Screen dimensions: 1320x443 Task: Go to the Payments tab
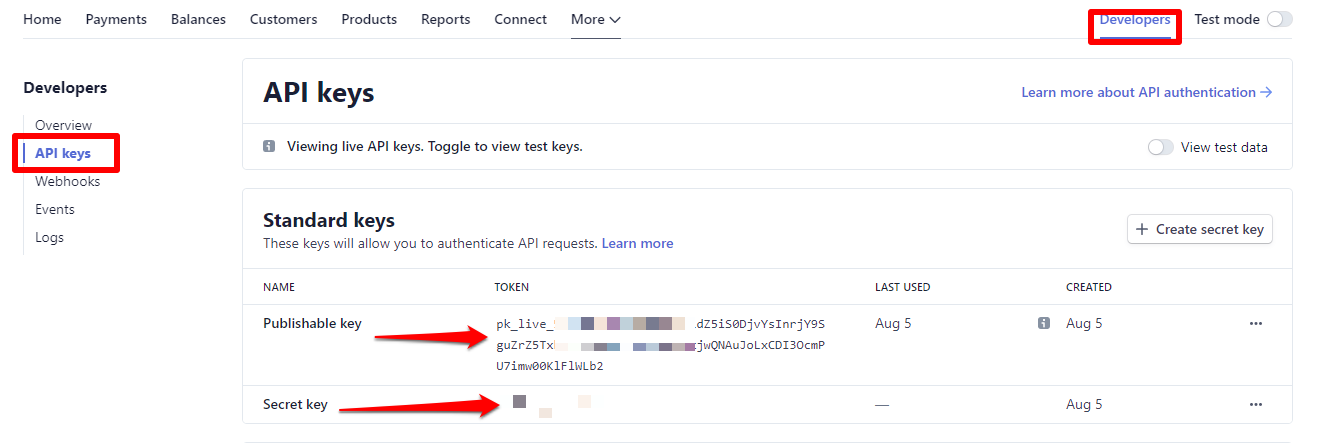point(116,19)
